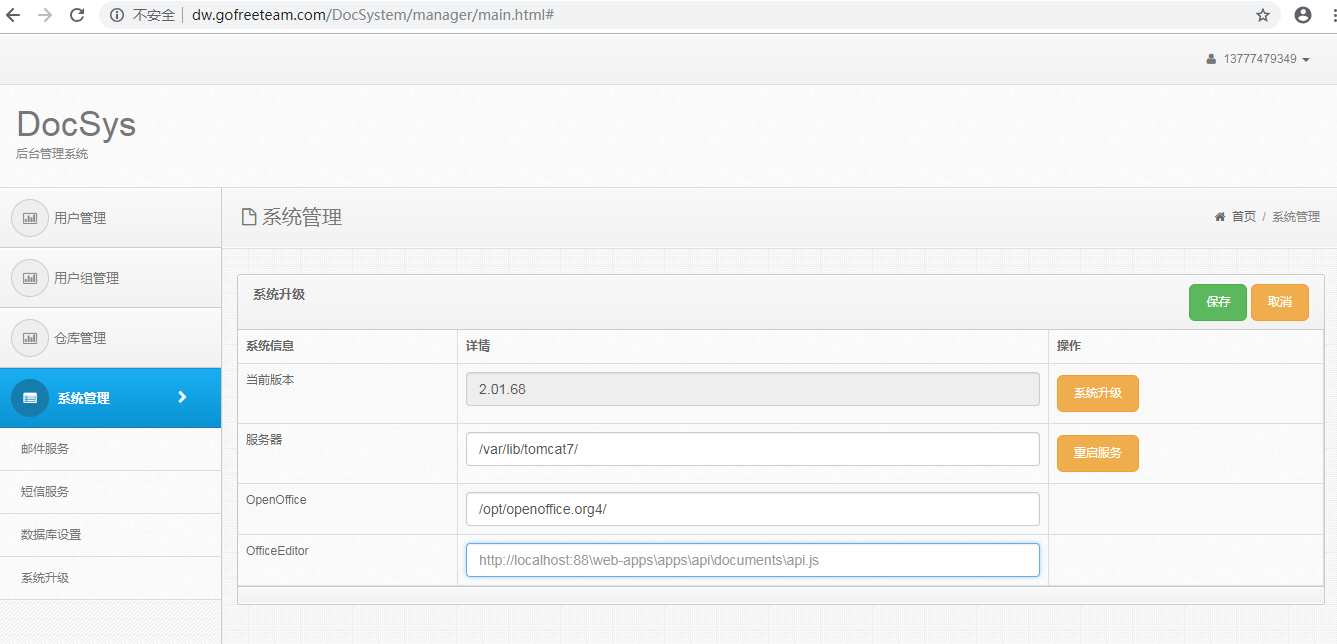Click the bookmark star in the address bar
The width and height of the screenshot is (1337, 644).
[1262, 15]
